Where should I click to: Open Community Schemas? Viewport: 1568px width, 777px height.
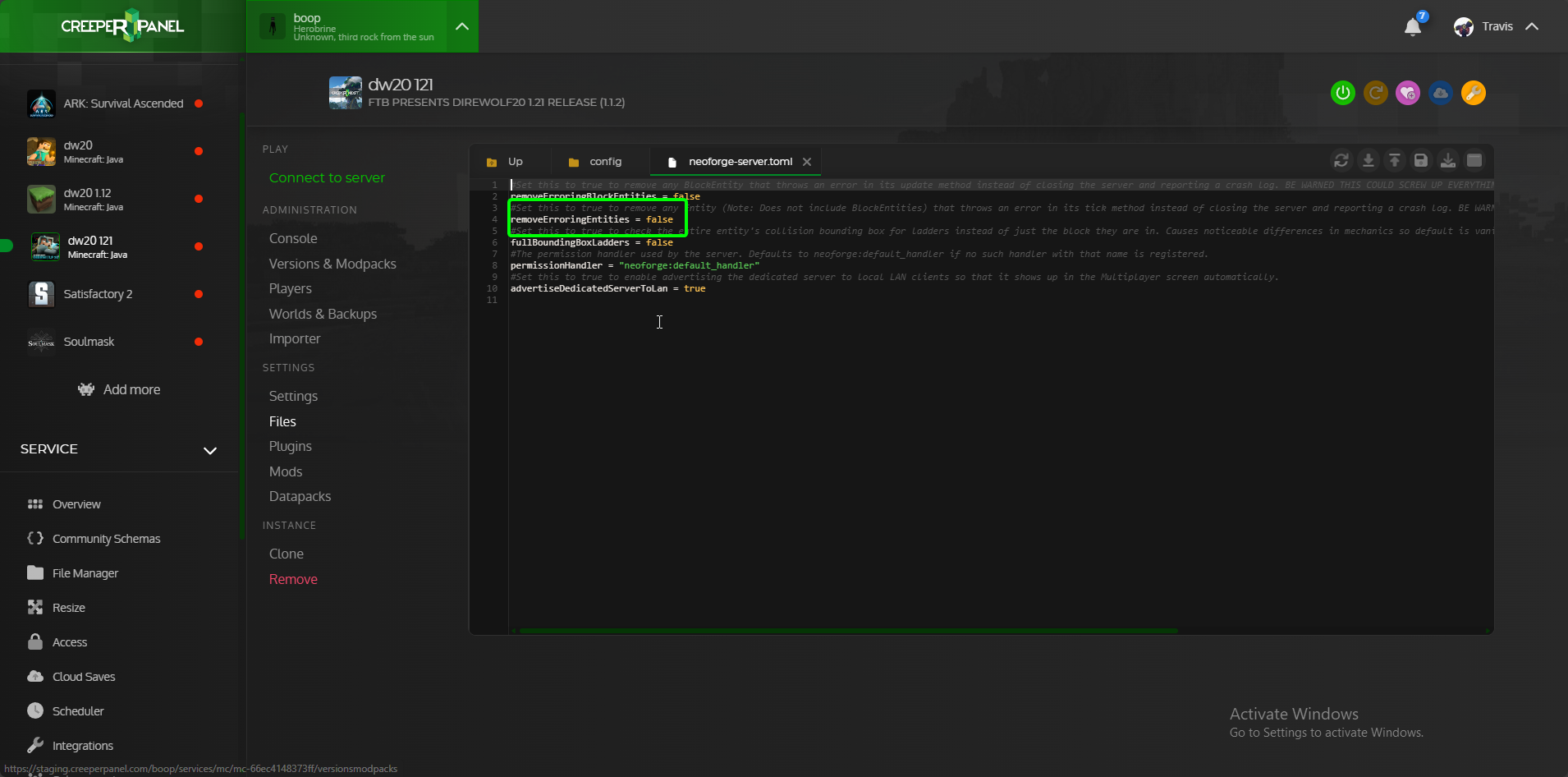pyautogui.click(x=94, y=539)
